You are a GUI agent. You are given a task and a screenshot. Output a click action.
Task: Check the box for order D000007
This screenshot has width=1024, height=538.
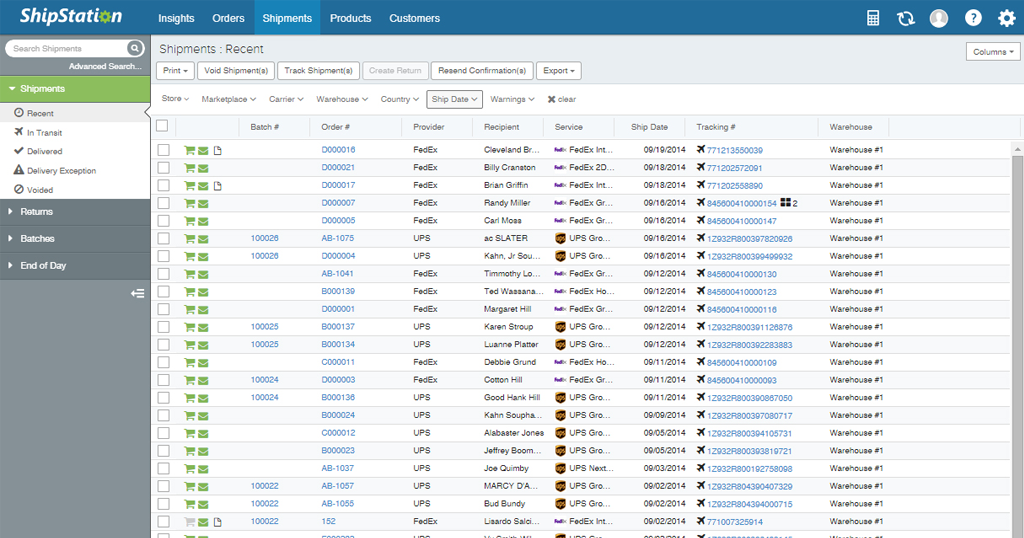coord(163,203)
